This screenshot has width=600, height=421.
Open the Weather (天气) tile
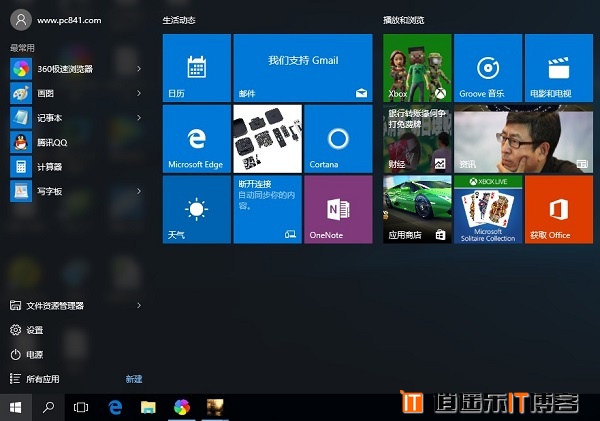(197, 209)
